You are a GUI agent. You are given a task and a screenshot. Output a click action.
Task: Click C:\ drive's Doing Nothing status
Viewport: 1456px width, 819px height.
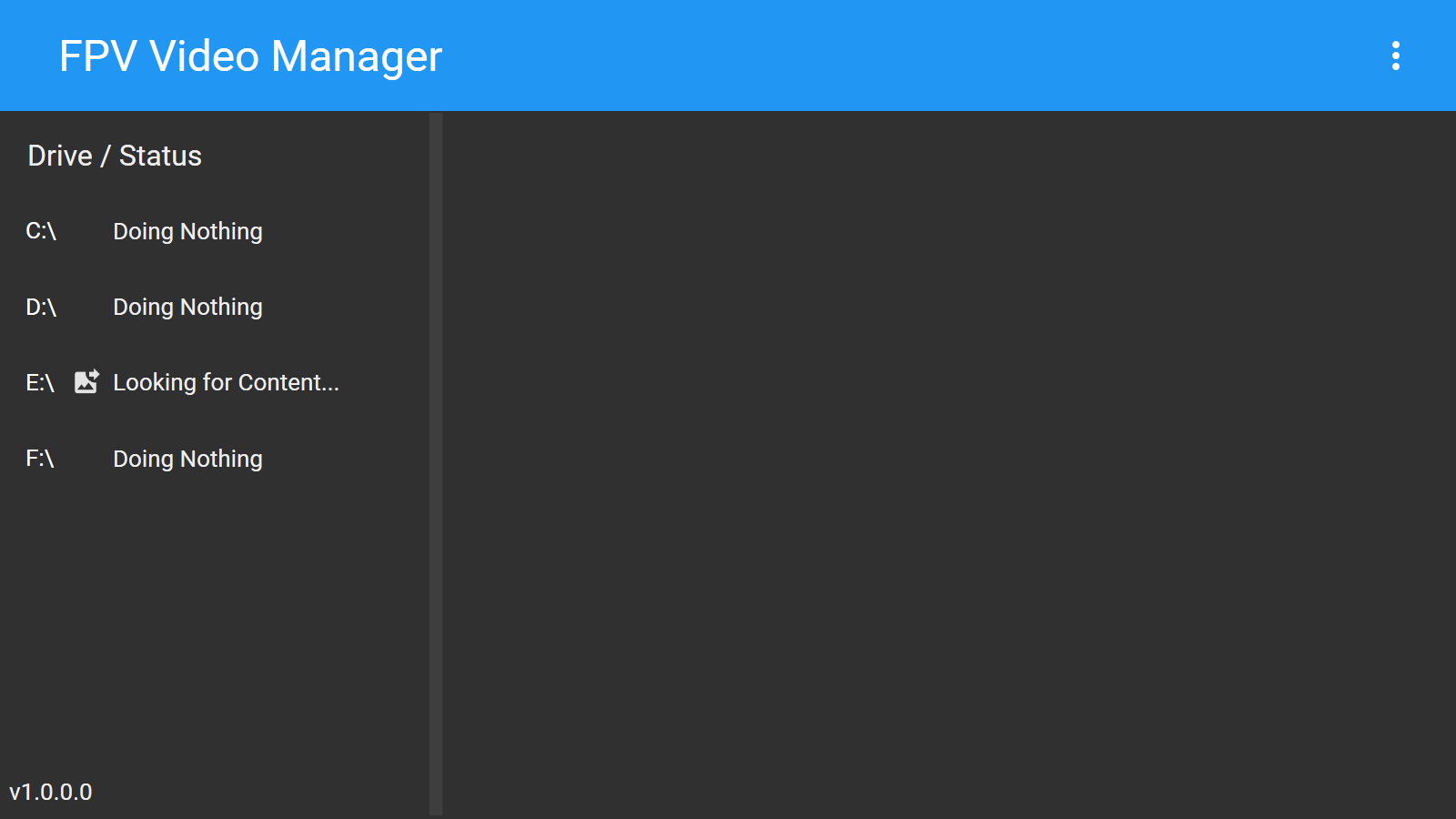[x=187, y=231]
